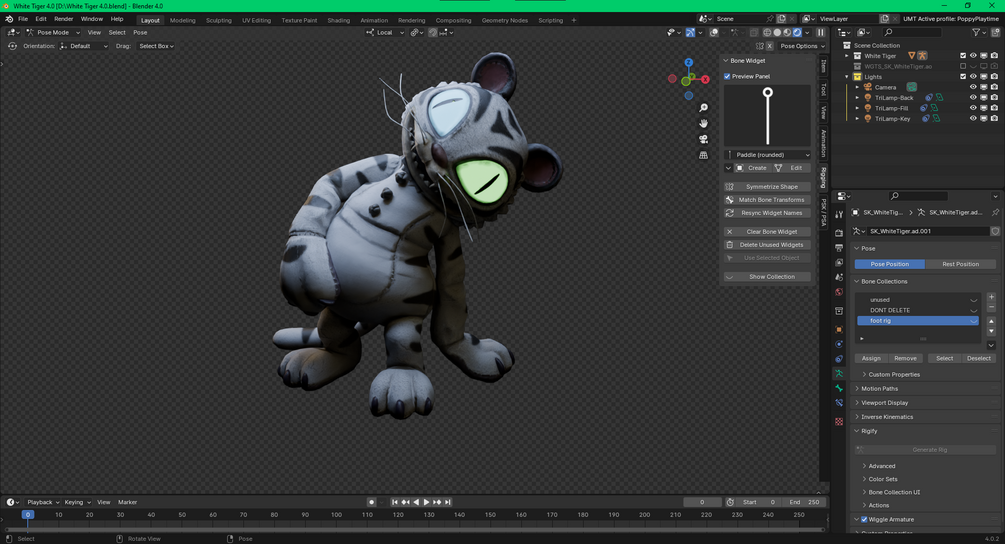Uncheck the Preview Panel checkbox
Viewport: 1005px width, 544px height.
(728, 76)
